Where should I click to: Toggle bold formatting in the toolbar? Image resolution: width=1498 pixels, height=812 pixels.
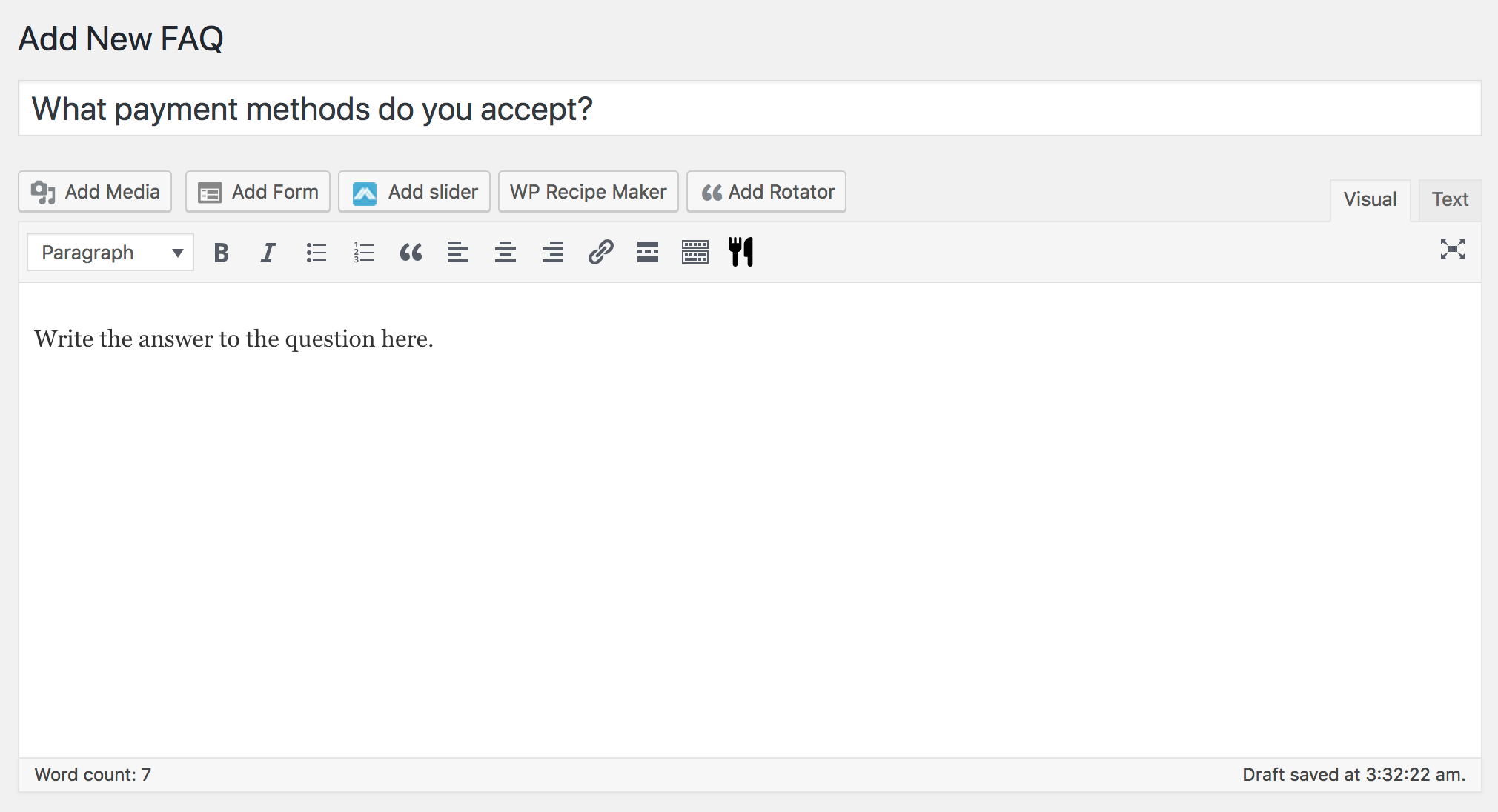221,253
